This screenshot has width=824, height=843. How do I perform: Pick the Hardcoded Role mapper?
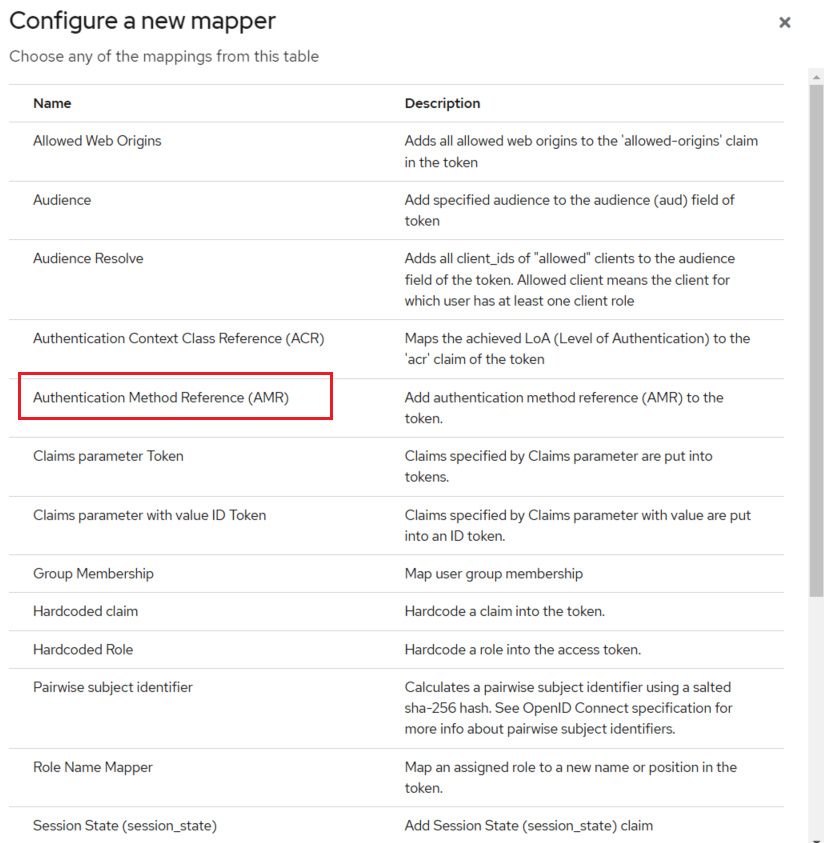[83, 650]
